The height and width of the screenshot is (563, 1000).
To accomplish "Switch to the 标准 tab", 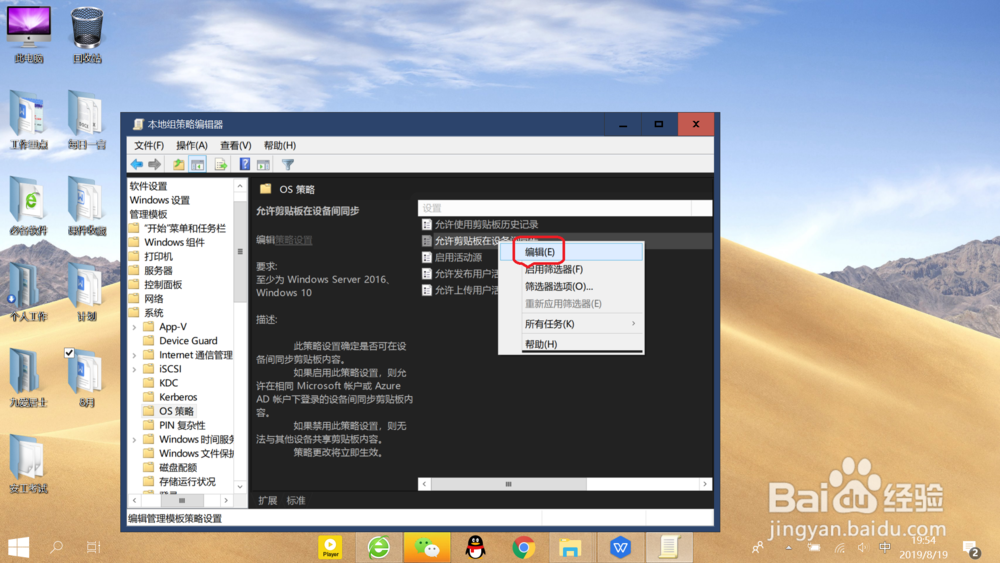I will point(296,501).
